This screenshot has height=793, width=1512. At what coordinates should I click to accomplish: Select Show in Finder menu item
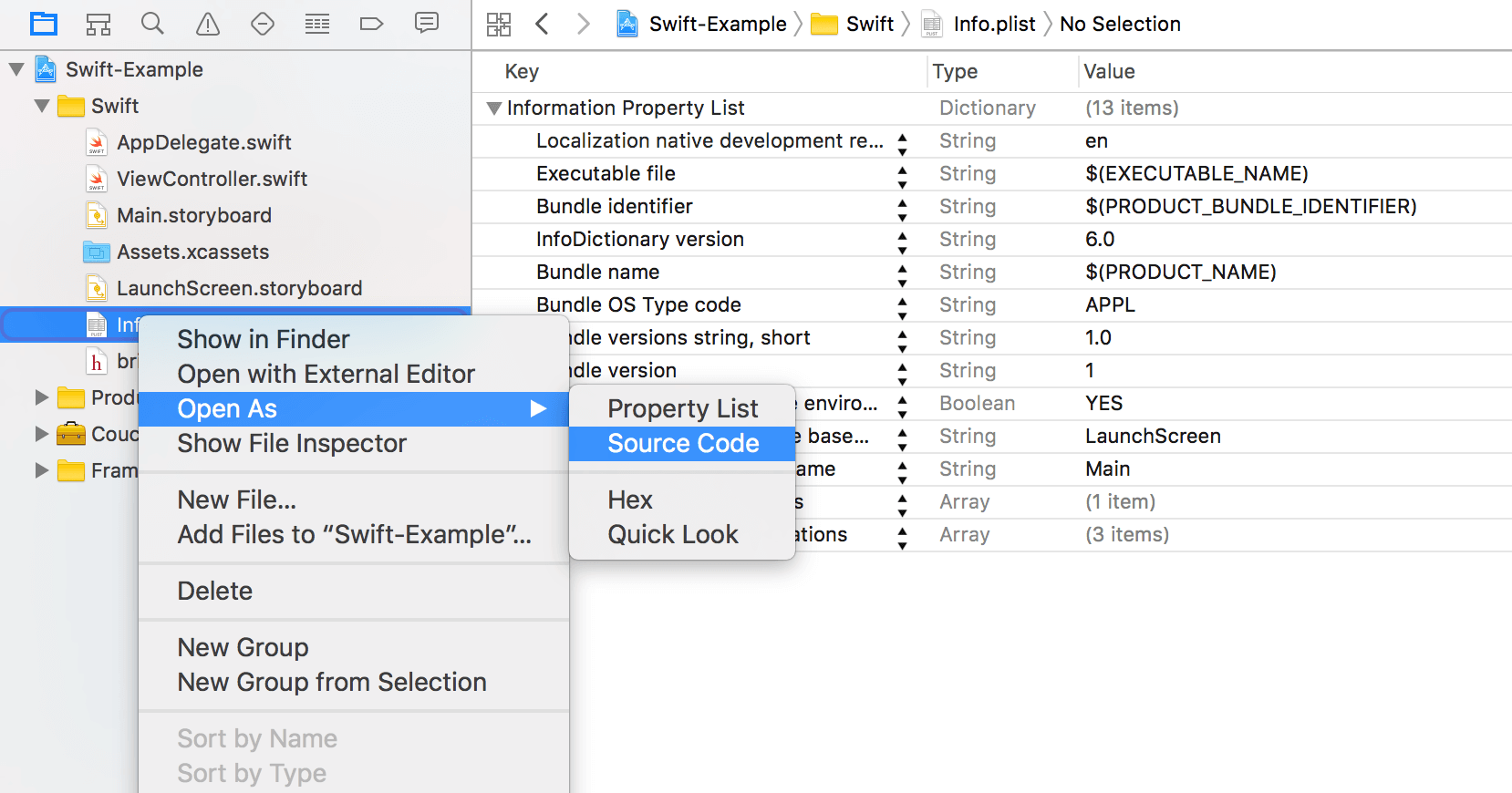(x=263, y=339)
